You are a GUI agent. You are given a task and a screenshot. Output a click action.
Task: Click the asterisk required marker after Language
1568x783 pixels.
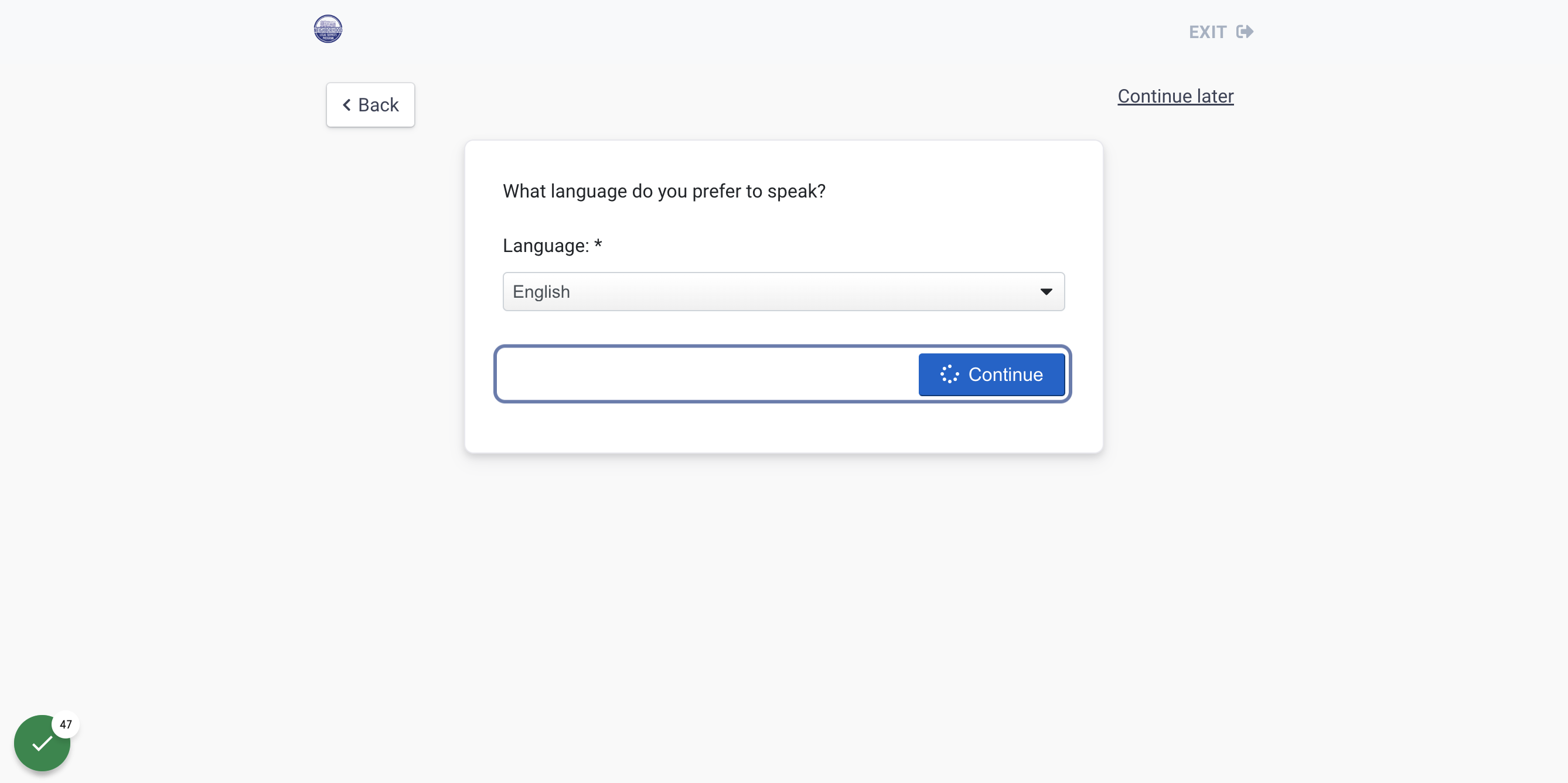pyautogui.click(x=598, y=244)
